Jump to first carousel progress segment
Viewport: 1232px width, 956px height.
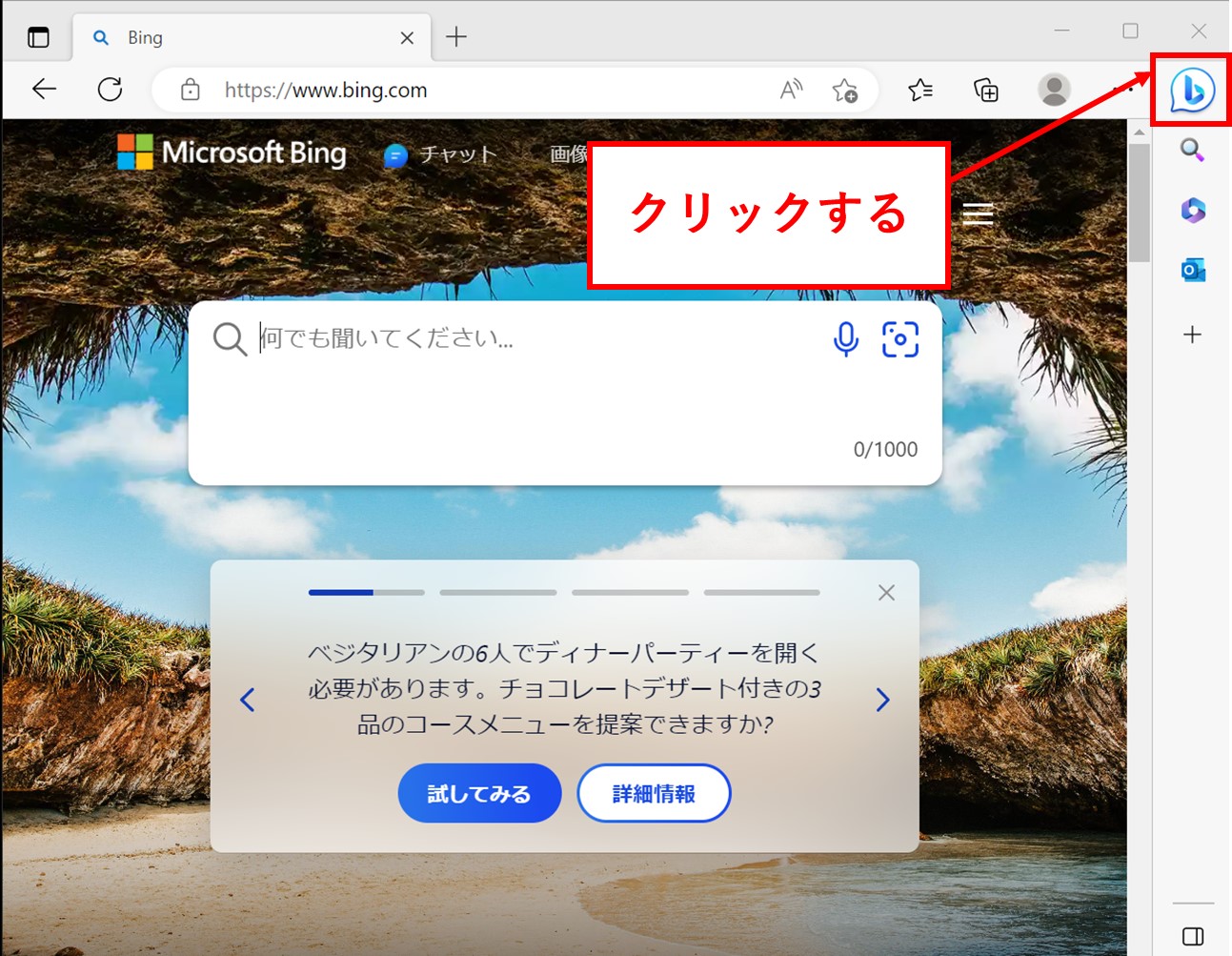pos(367,593)
